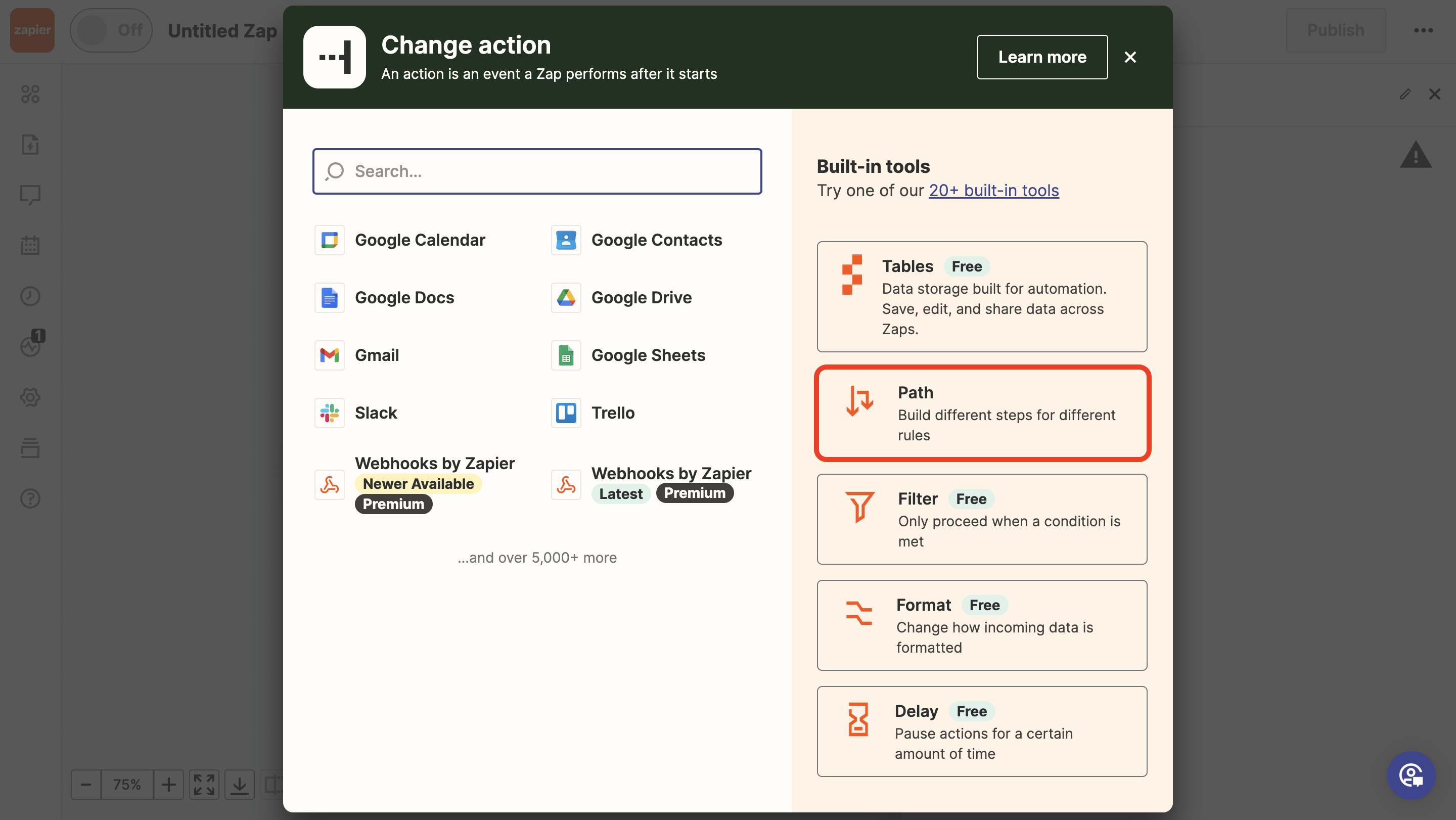Toggle the Zap Off switch
The image size is (1456, 820).
pyautogui.click(x=111, y=30)
